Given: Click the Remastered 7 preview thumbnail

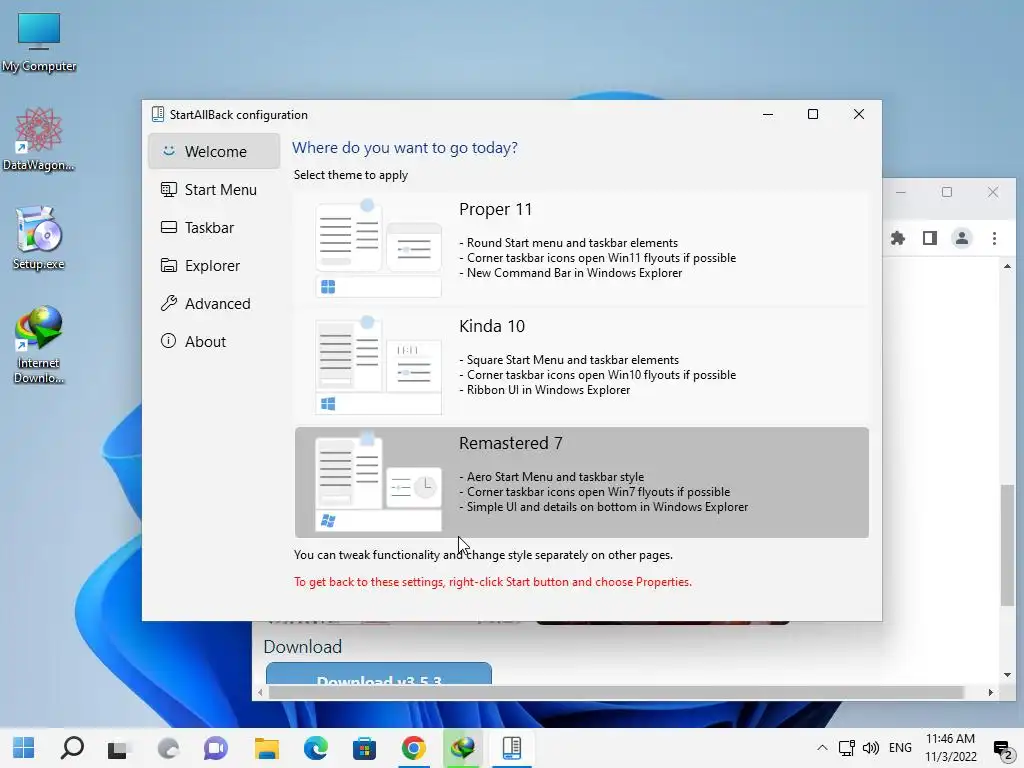Looking at the screenshot, I should click(379, 483).
